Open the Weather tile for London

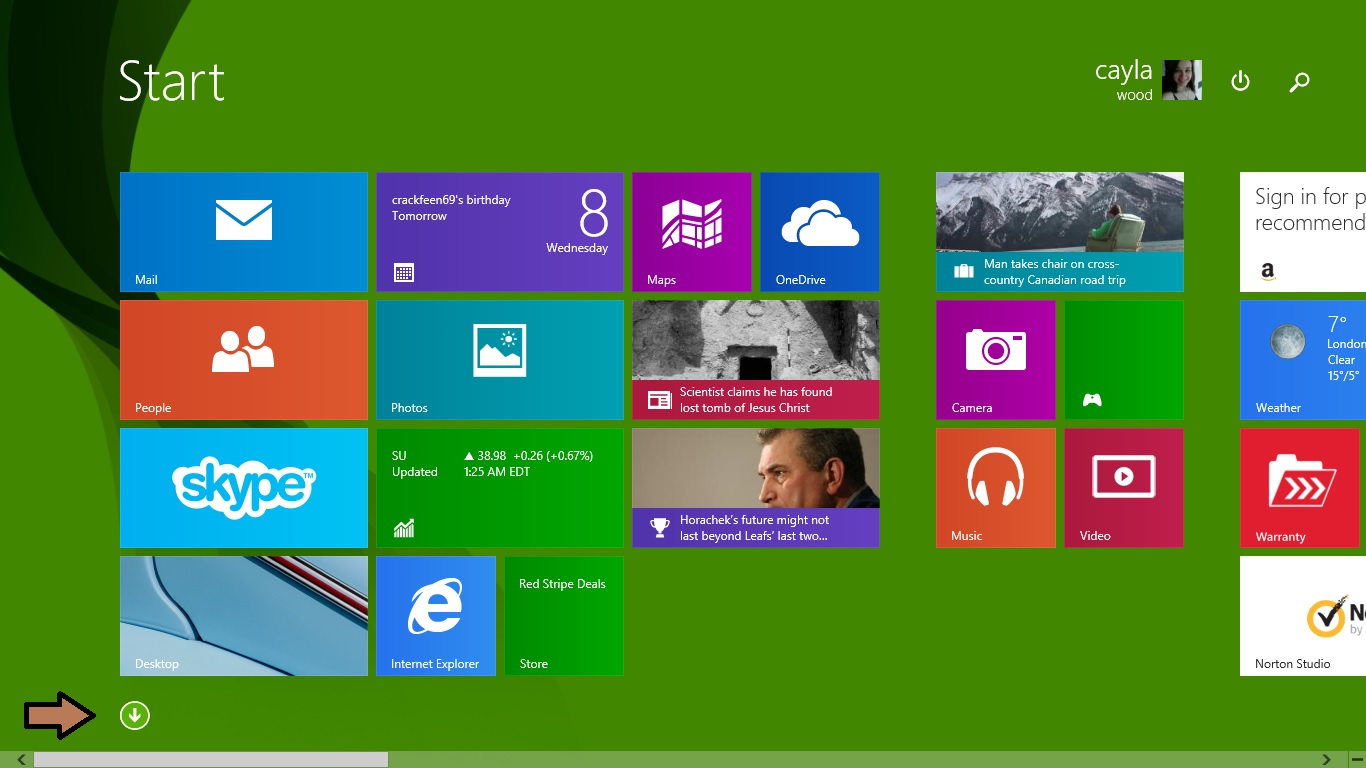[x=1303, y=360]
